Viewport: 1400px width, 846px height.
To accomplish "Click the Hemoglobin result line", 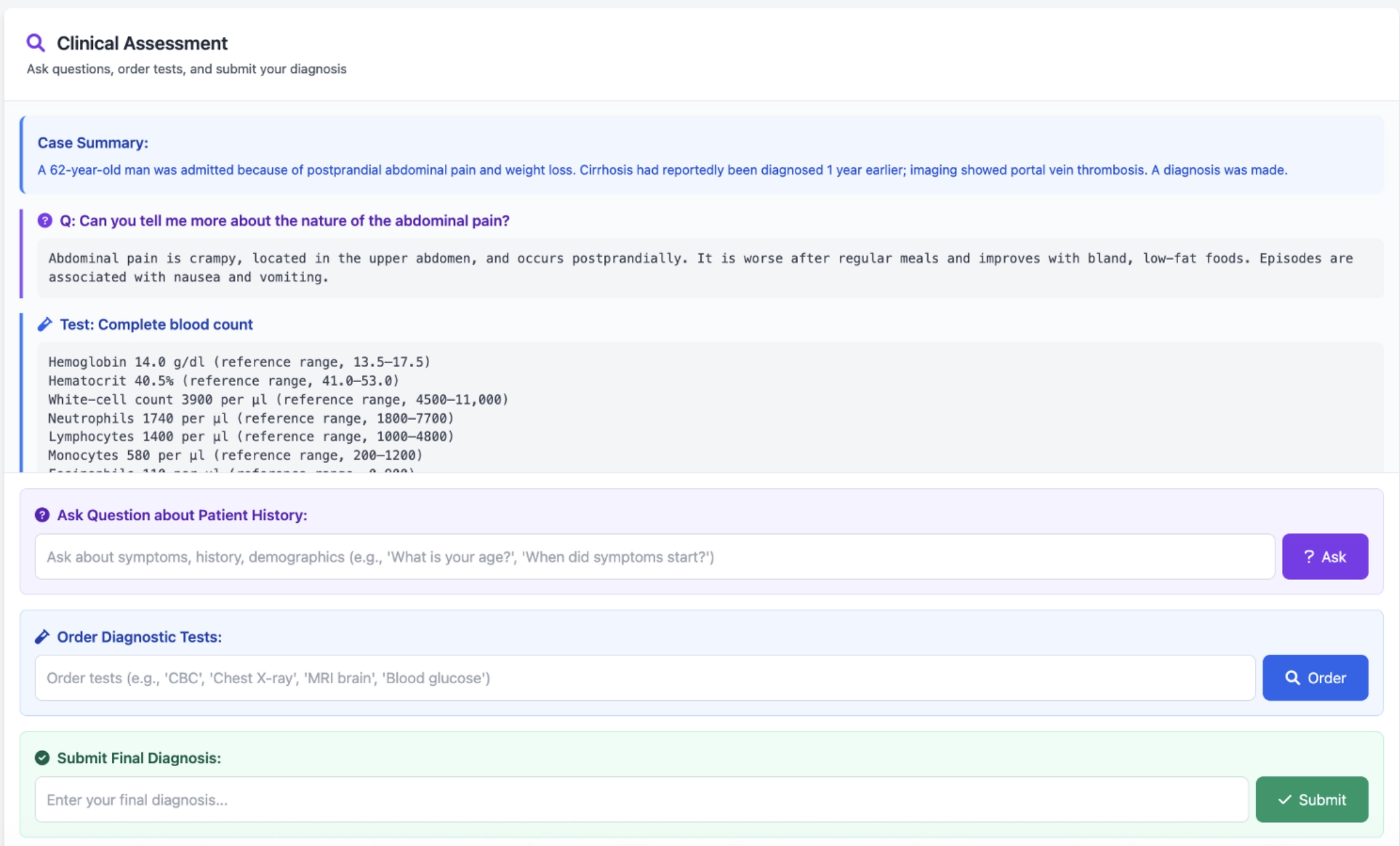I will pyautogui.click(x=239, y=362).
